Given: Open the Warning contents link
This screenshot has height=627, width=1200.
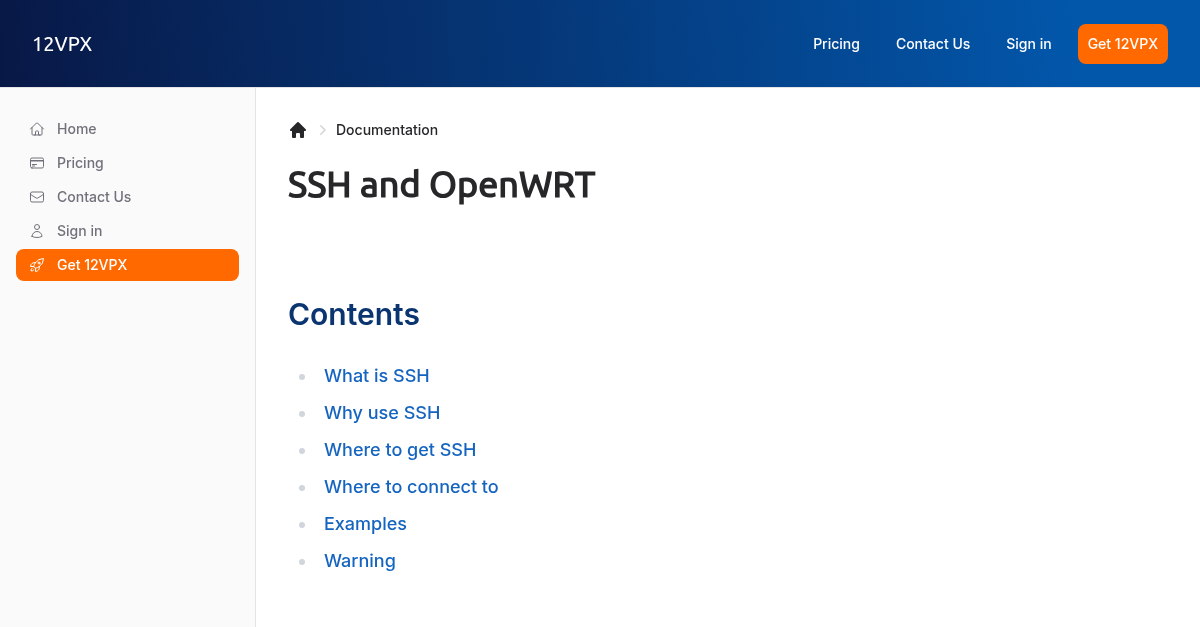Looking at the screenshot, I should coord(360,561).
